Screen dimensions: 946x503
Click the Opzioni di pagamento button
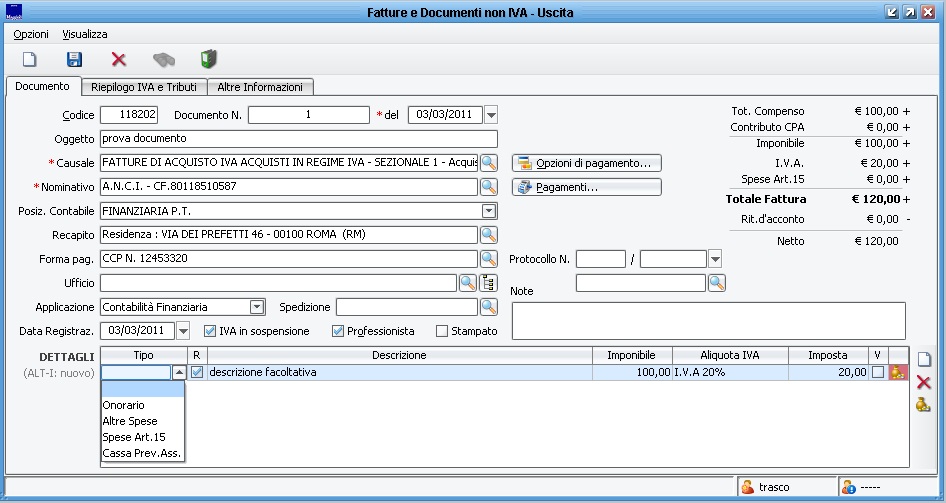pos(587,163)
